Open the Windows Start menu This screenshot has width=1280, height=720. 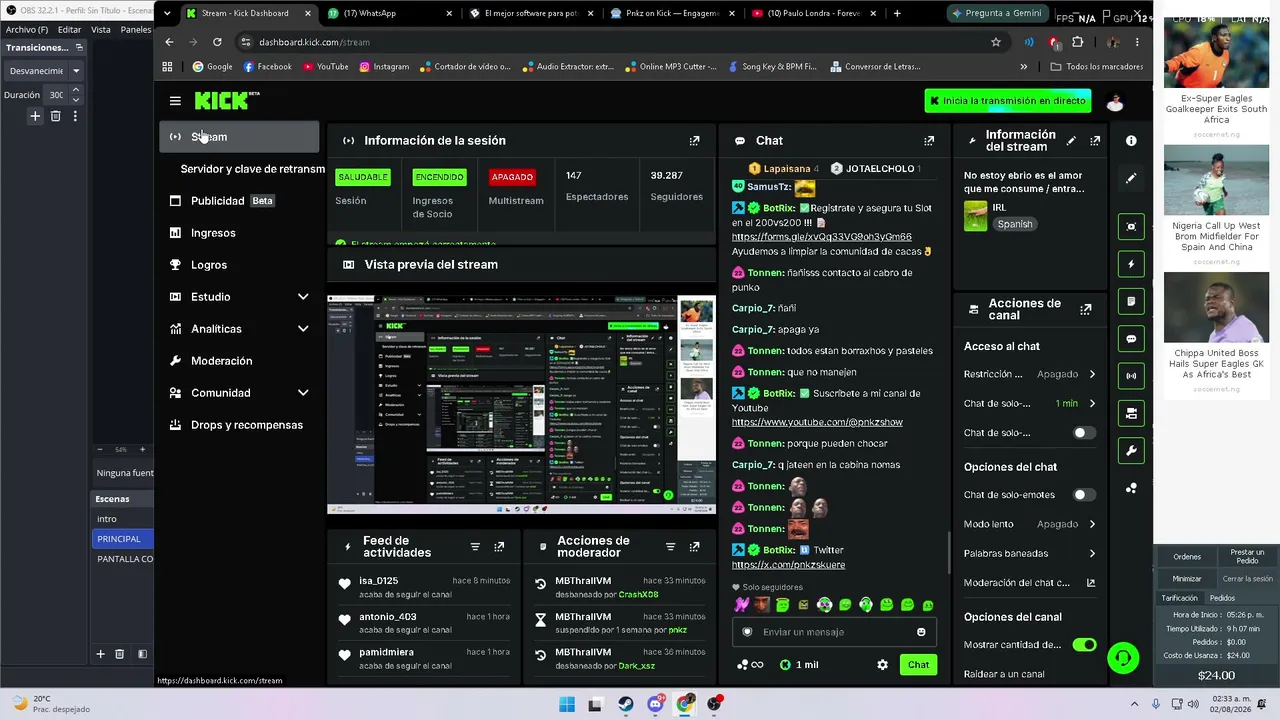(566, 704)
